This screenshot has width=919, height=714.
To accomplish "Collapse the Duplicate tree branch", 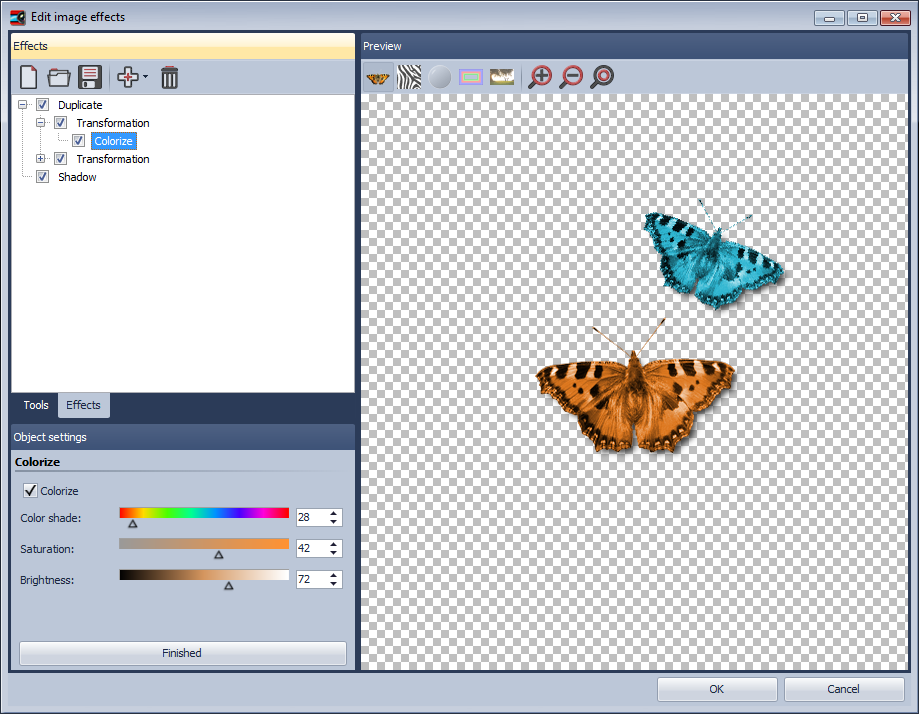I will [22, 104].
